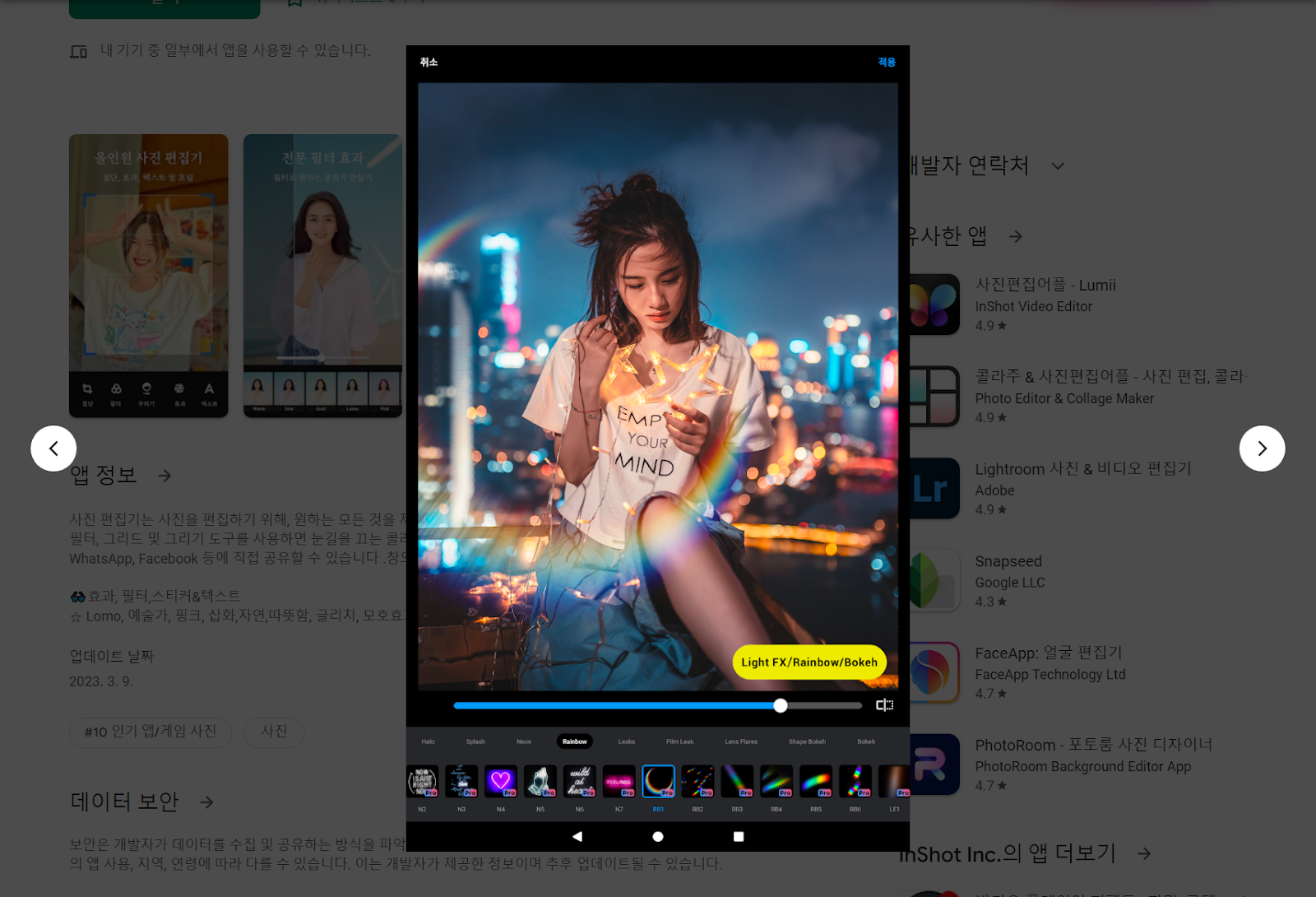The height and width of the screenshot is (897, 1316).
Task: Switch to the Splash effects tab
Action: pyautogui.click(x=475, y=741)
